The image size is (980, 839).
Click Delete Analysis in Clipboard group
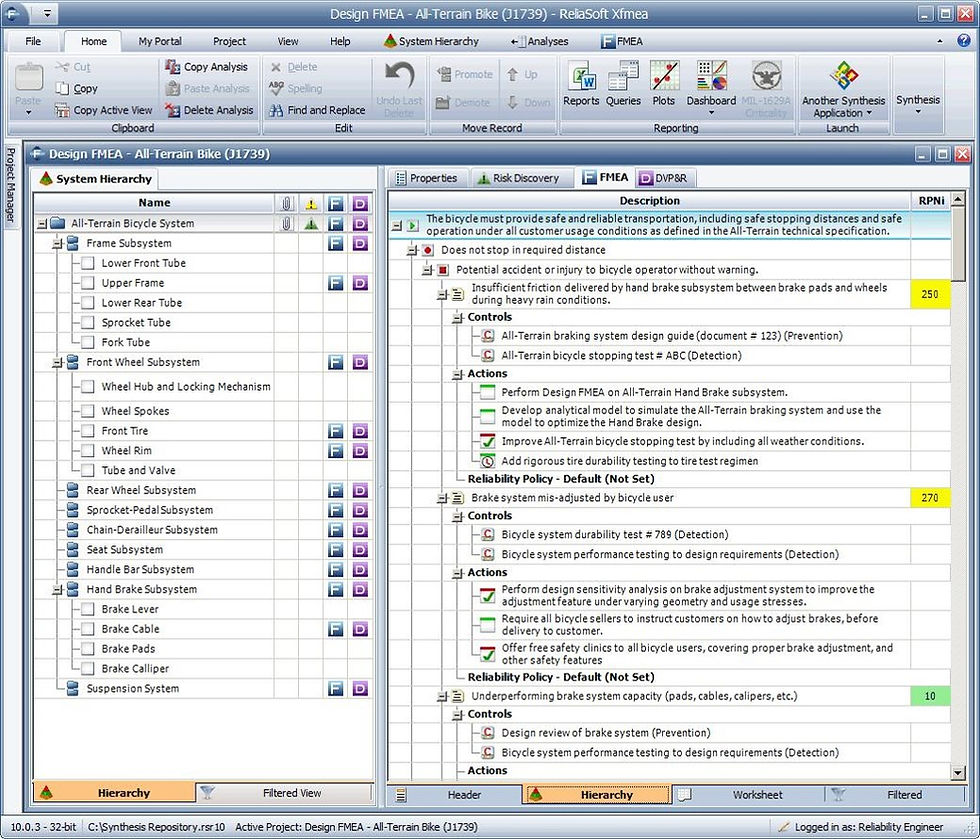(x=209, y=110)
